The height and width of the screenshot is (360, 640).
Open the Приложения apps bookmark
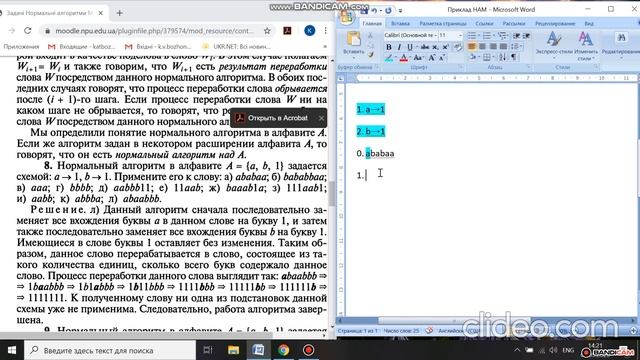pyautogui.click(x=21, y=47)
